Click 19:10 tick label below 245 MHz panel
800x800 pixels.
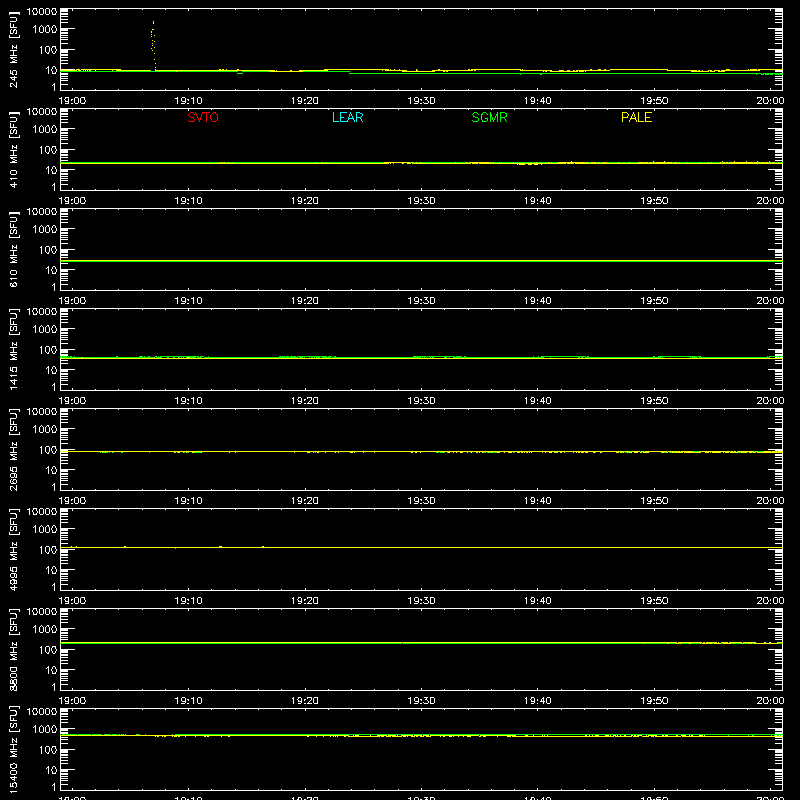point(189,101)
